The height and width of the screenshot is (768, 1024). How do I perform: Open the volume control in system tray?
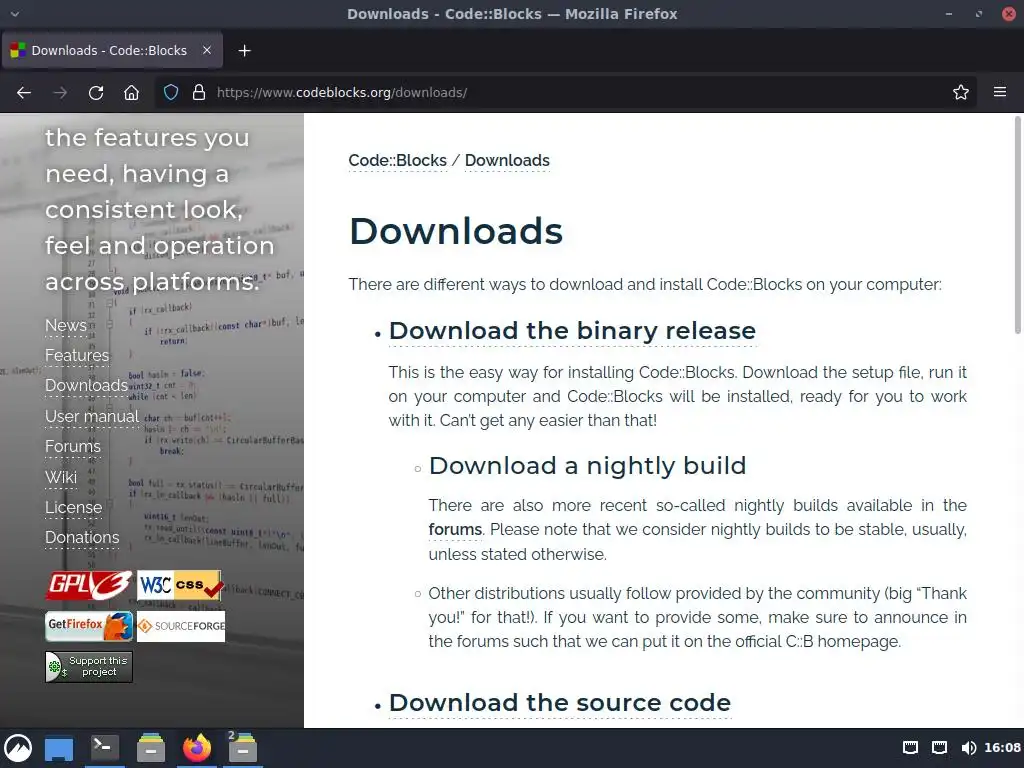click(x=968, y=748)
